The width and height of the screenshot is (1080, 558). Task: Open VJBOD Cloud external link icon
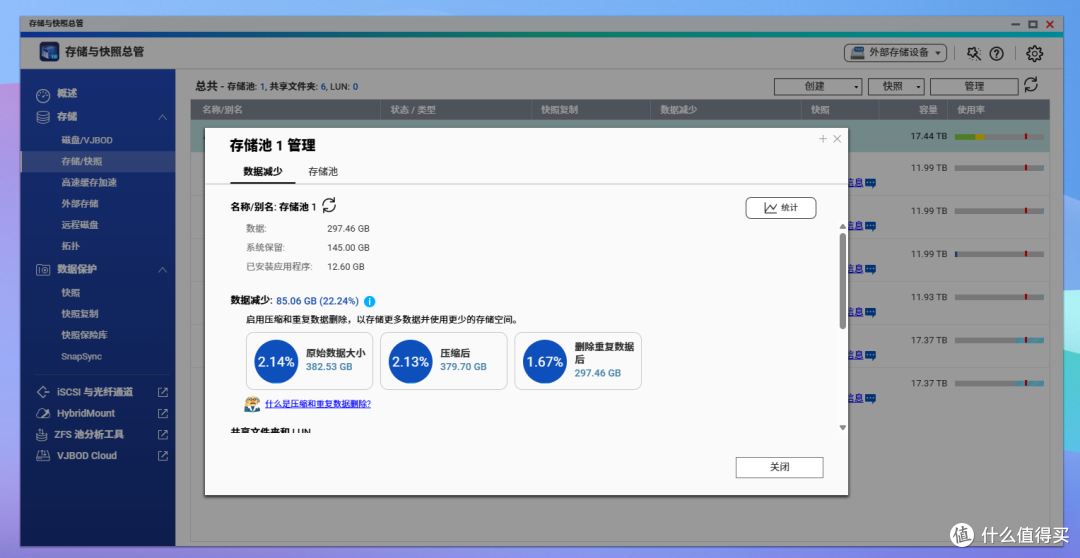pyautogui.click(x=163, y=455)
